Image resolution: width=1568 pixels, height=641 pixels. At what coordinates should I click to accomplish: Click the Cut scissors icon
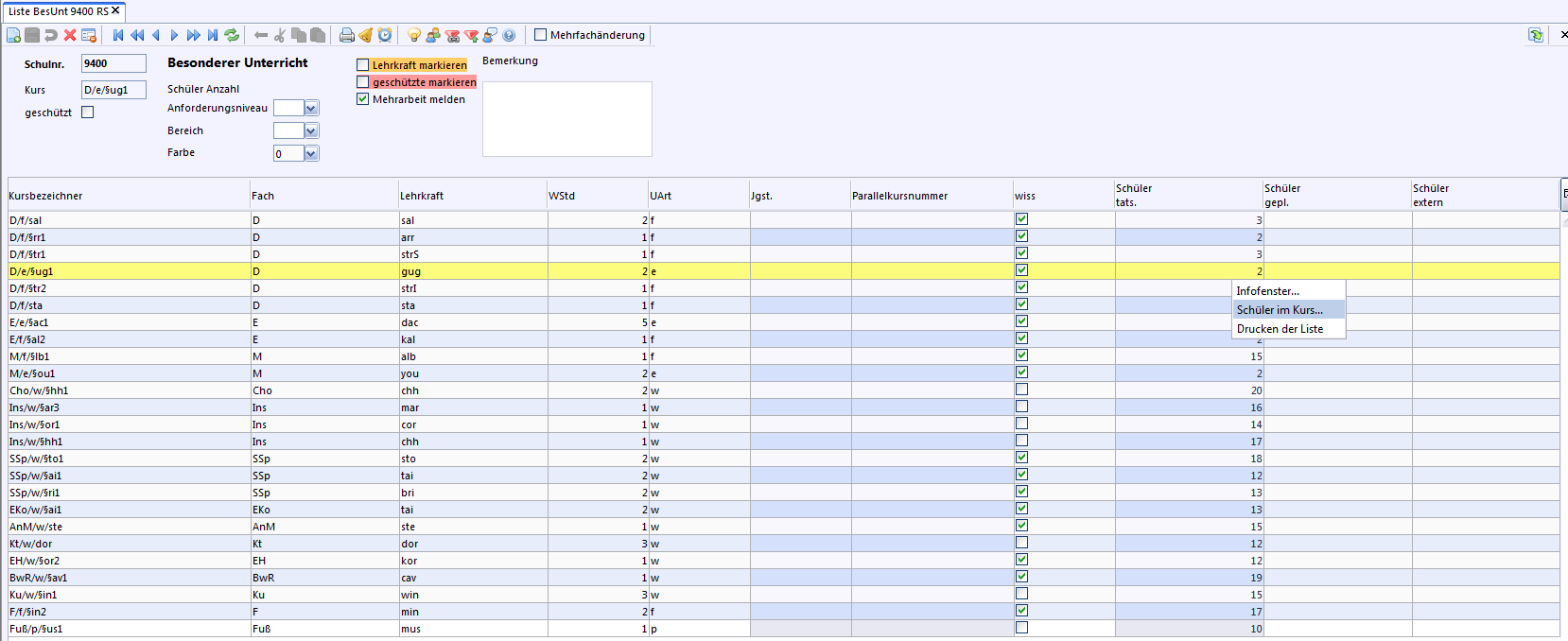[x=280, y=35]
